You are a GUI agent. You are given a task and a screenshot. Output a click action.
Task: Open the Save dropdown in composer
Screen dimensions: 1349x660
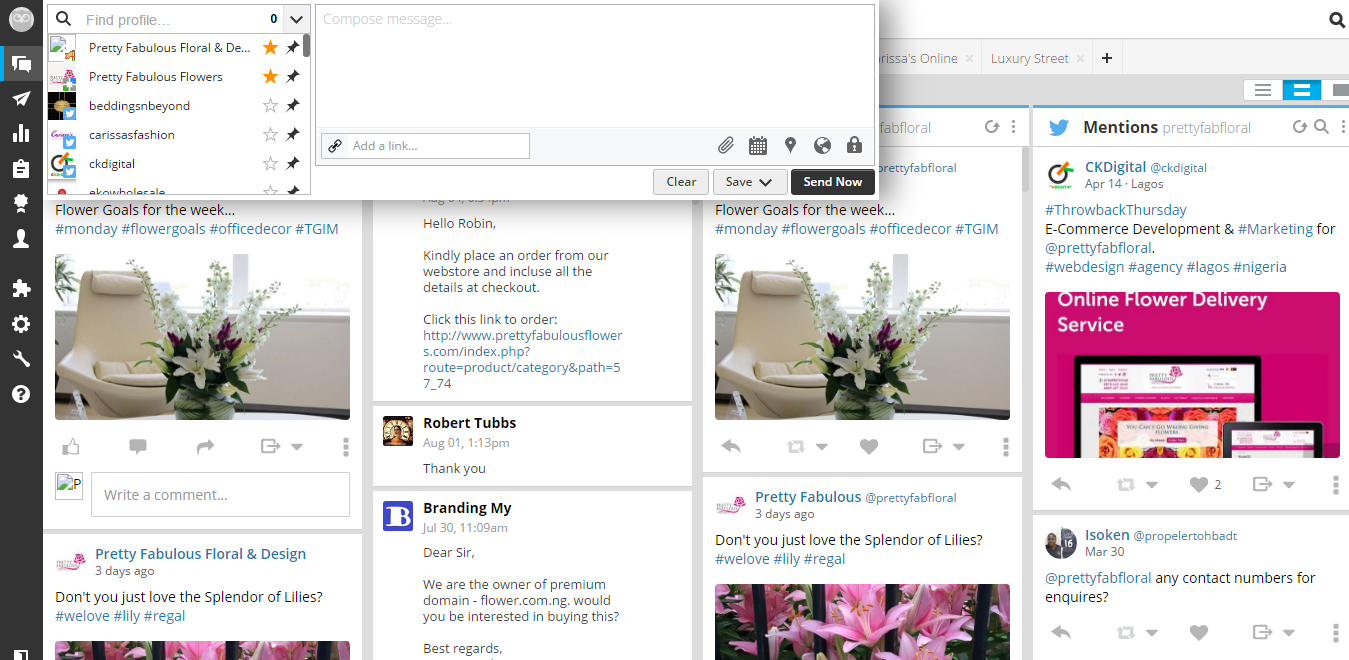click(x=750, y=182)
